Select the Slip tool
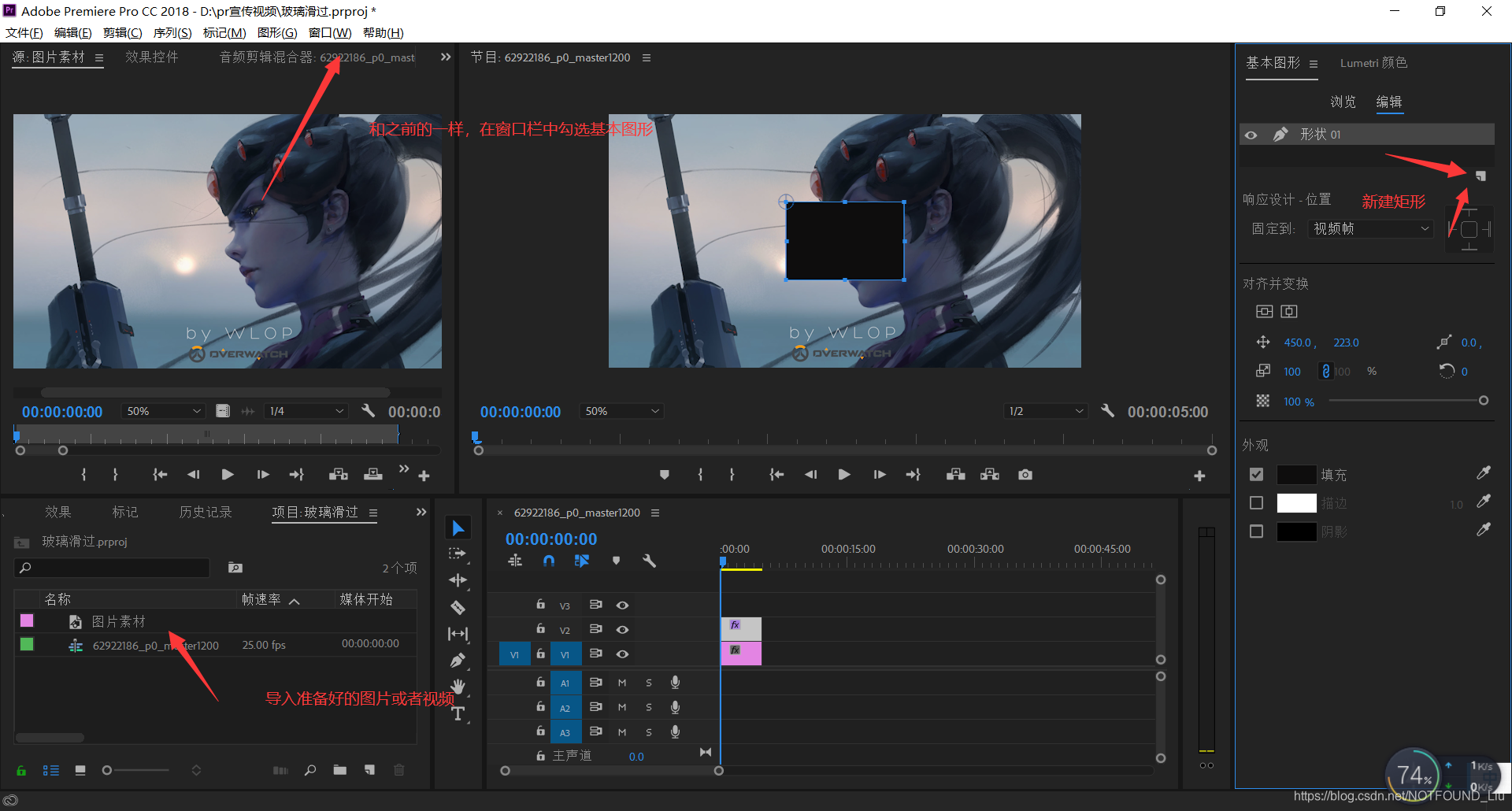The width and height of the screenshot is (1512, 811). 458,633
